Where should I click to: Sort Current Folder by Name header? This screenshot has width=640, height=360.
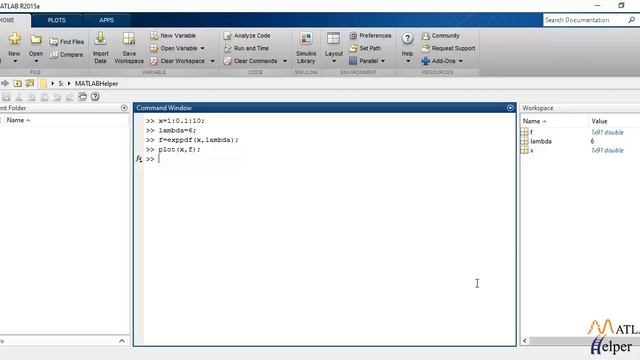16,120
